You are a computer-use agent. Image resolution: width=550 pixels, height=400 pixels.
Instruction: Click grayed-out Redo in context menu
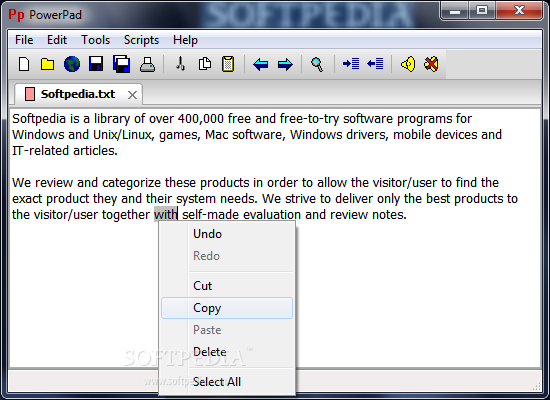[227, 256]
